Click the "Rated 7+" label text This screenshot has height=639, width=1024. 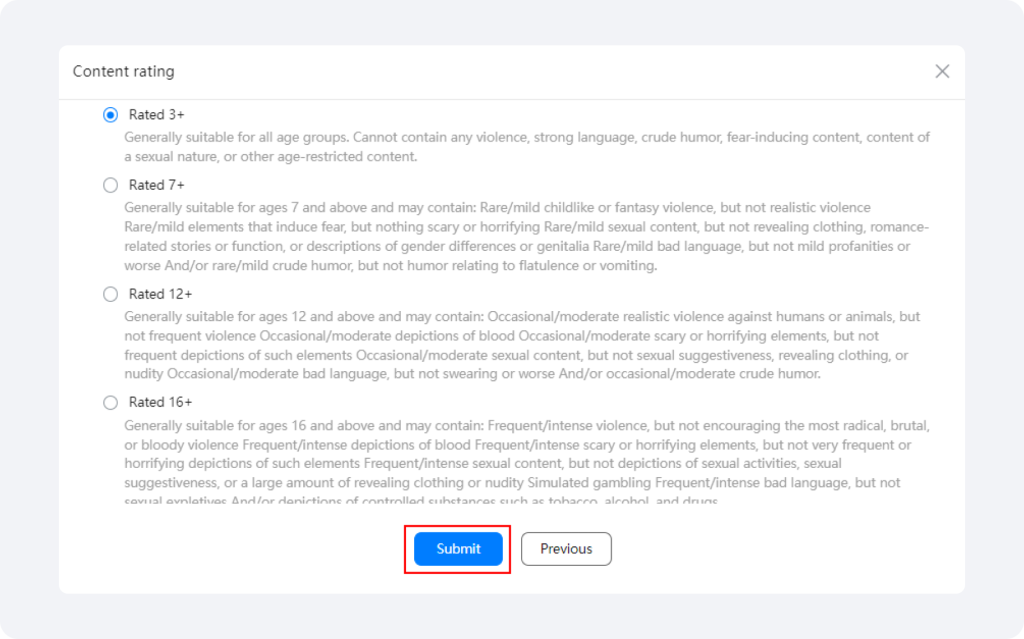(157, 185)
